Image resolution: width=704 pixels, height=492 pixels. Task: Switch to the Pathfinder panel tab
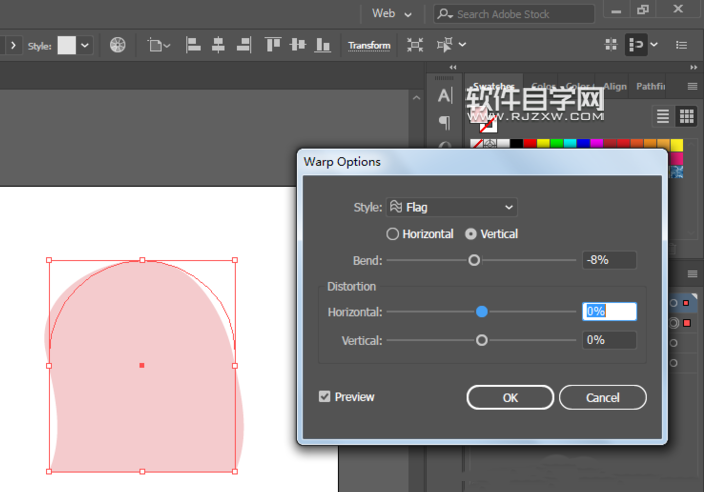[651, 86]
